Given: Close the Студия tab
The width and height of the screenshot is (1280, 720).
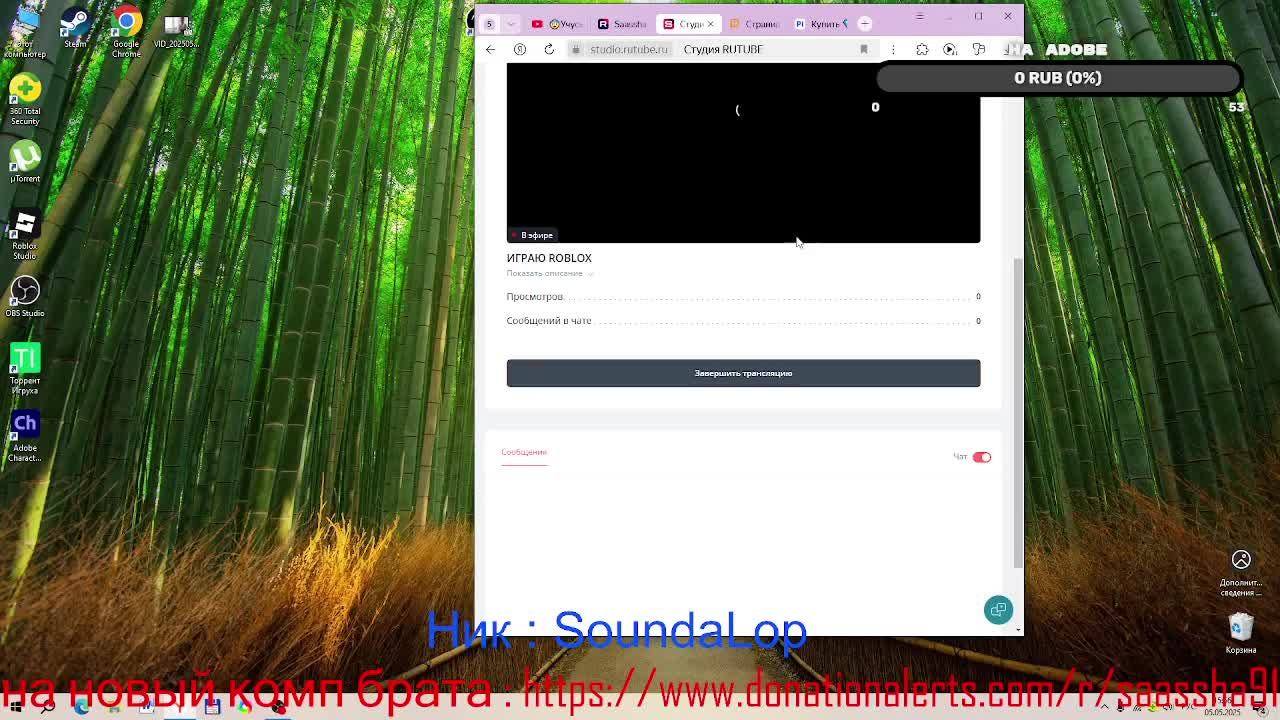Looking at the screenshot, I should click(710, 24).
